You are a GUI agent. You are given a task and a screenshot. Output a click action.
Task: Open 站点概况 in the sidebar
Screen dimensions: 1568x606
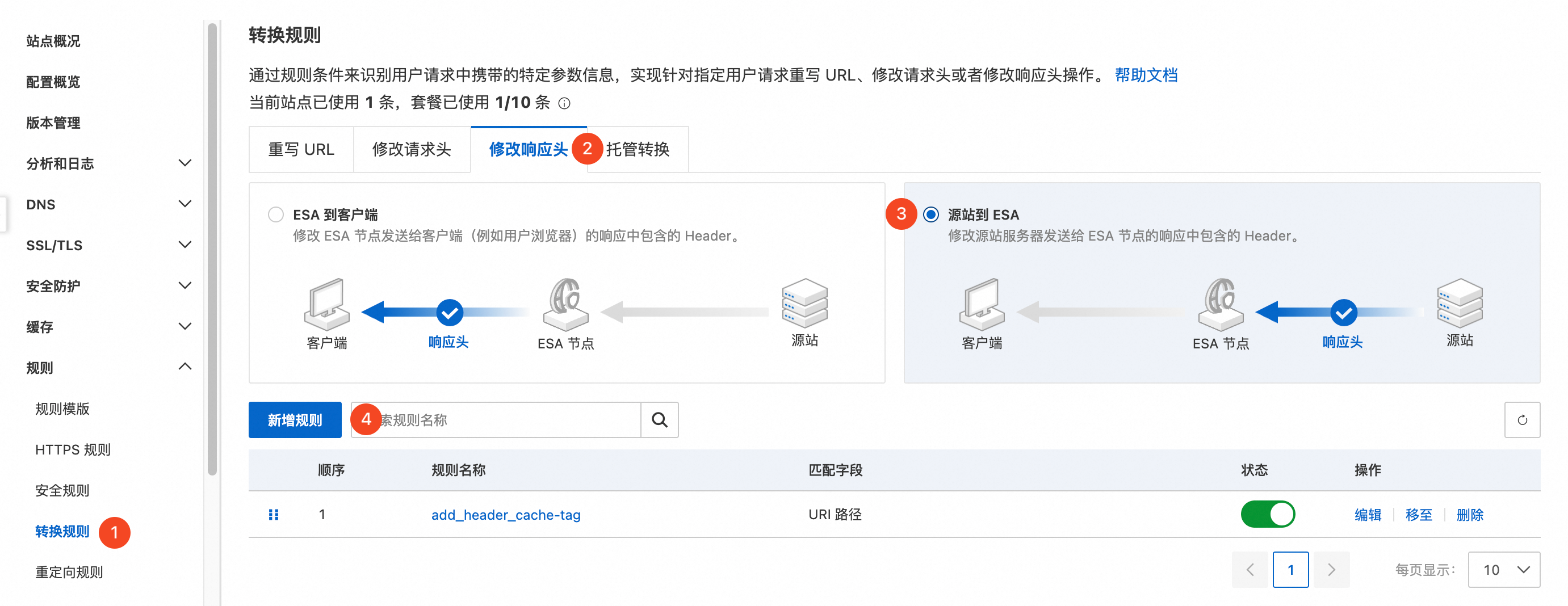point(53,41)
